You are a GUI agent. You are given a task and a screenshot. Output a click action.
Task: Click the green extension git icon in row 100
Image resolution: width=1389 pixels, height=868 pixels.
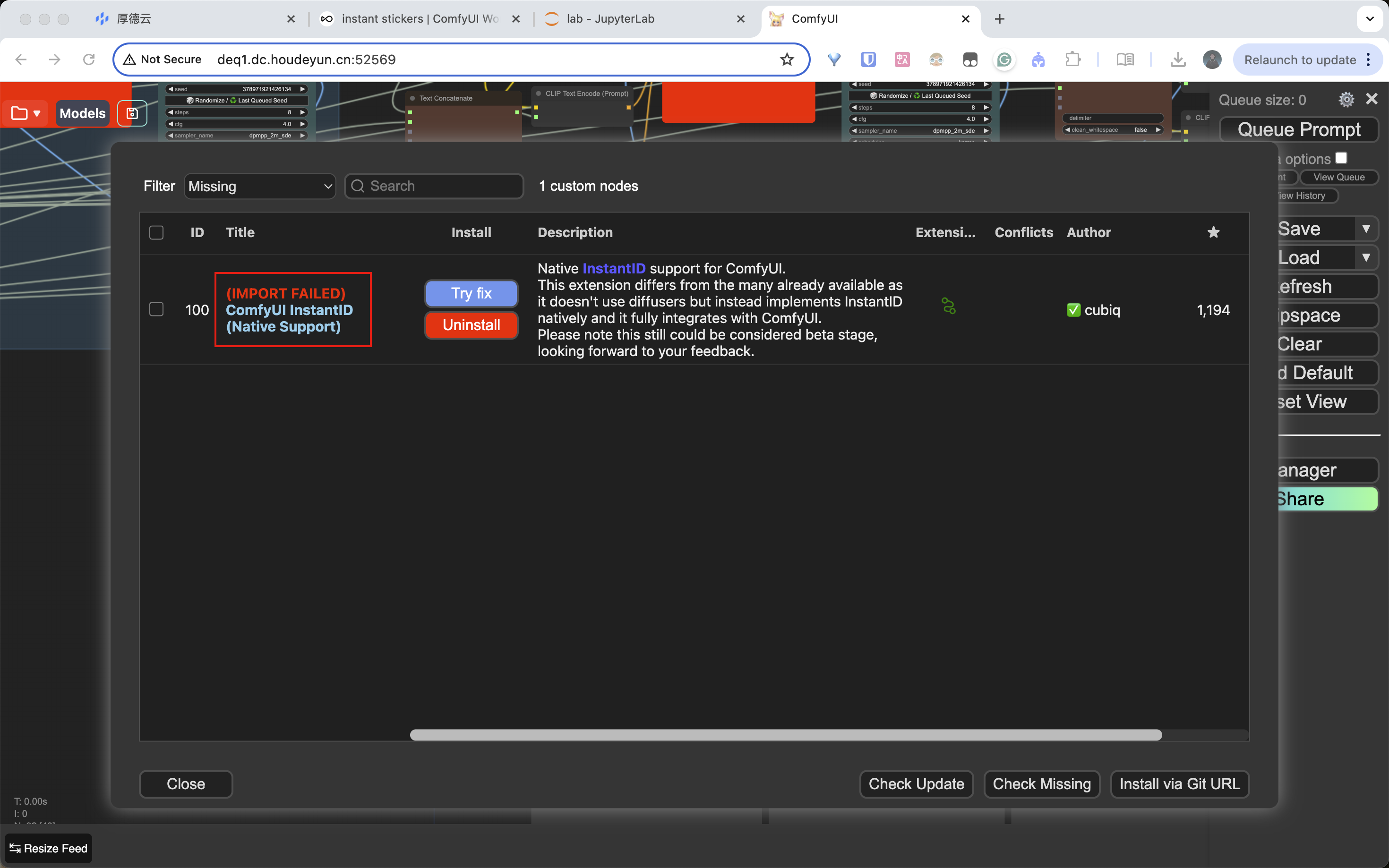tap(948, 306)
